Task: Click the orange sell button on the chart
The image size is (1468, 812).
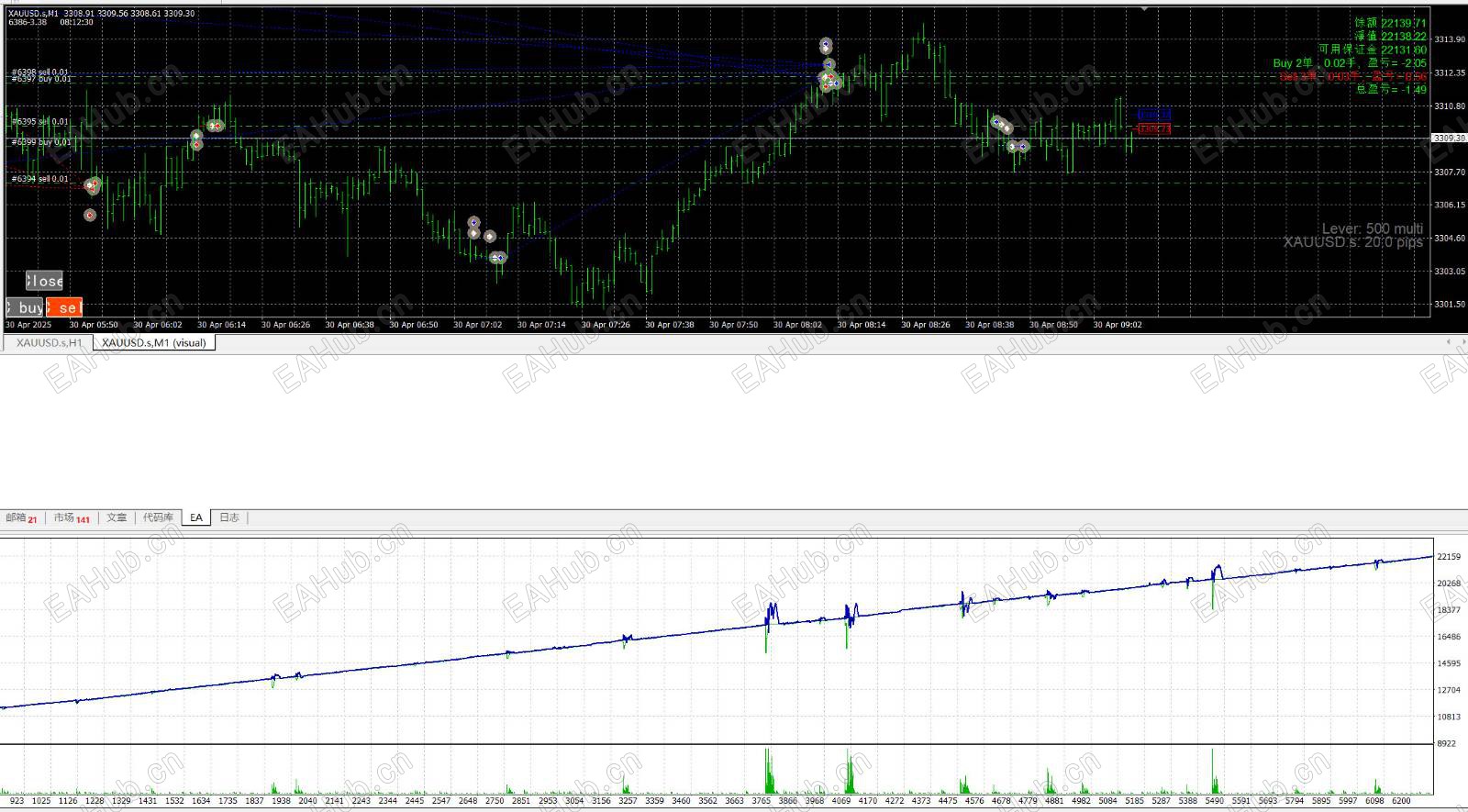Action: (65, 307)
